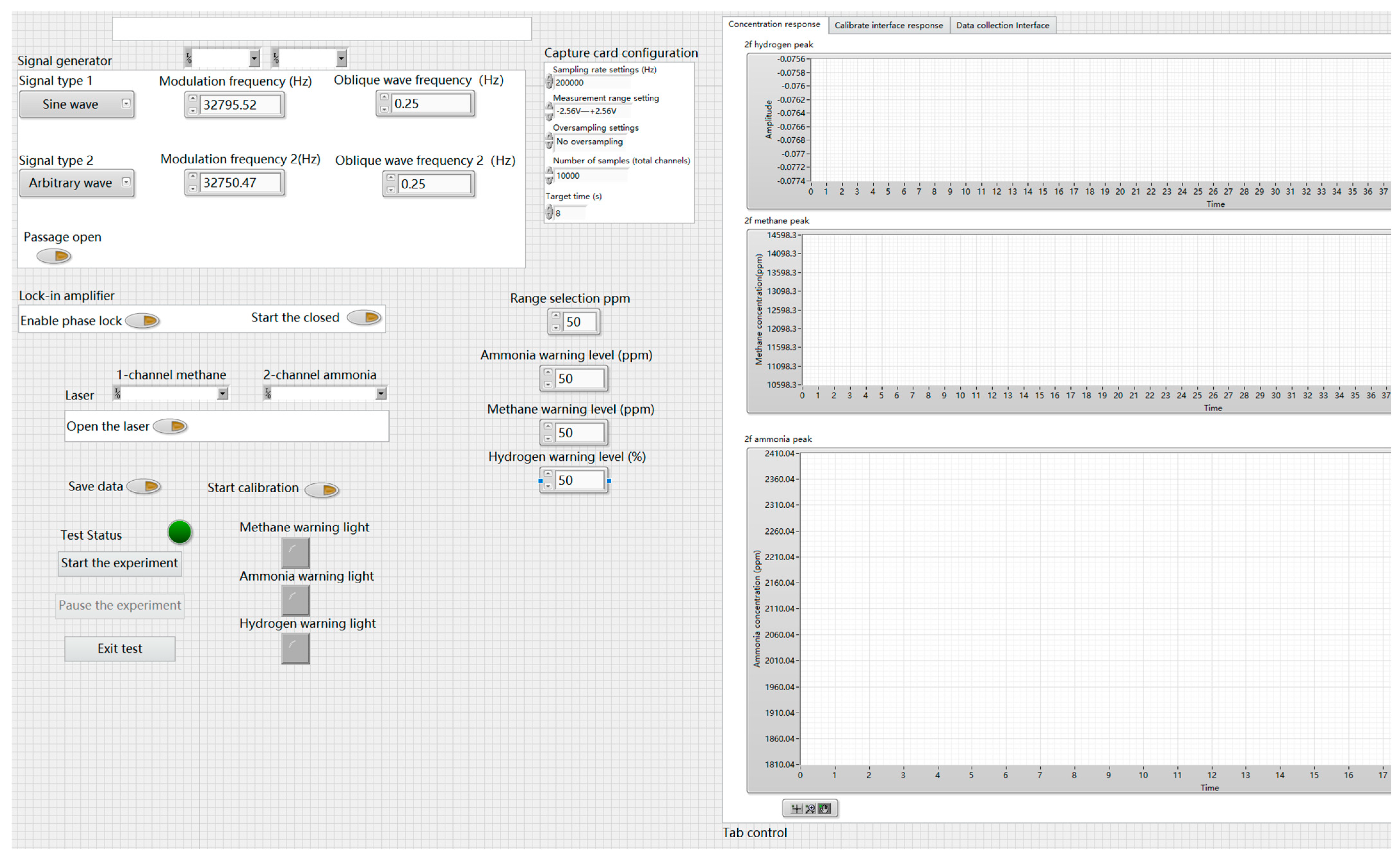Select the pan hand graph tool
Image resolution: width=1400 pixels, height=861 pixels.
pyautogui.click(x=825, y=808)
